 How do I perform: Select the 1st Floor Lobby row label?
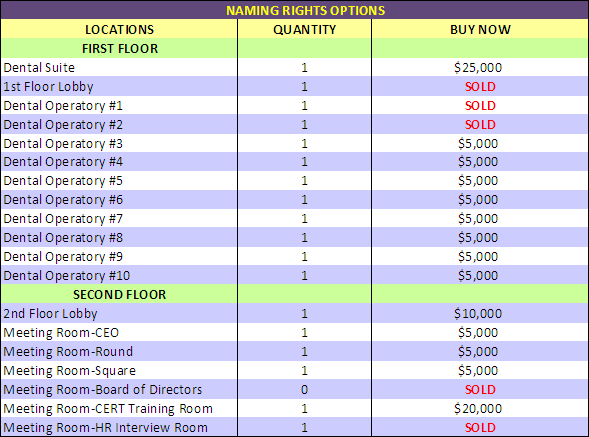click(x=48, y=87)
